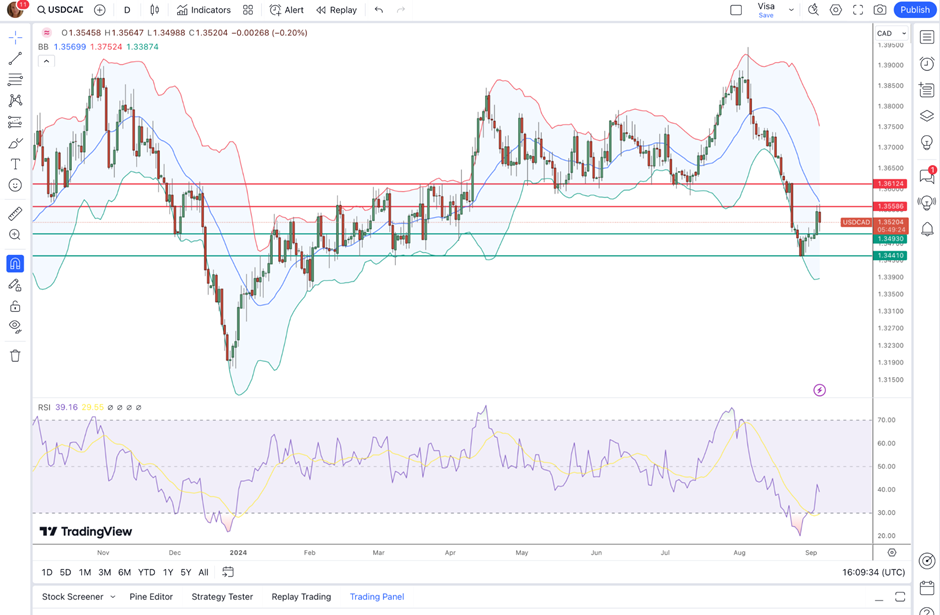This screenshot has width=940, height=615.
Task: Hide all drawings with eye icon
Action: click(15, 326)
